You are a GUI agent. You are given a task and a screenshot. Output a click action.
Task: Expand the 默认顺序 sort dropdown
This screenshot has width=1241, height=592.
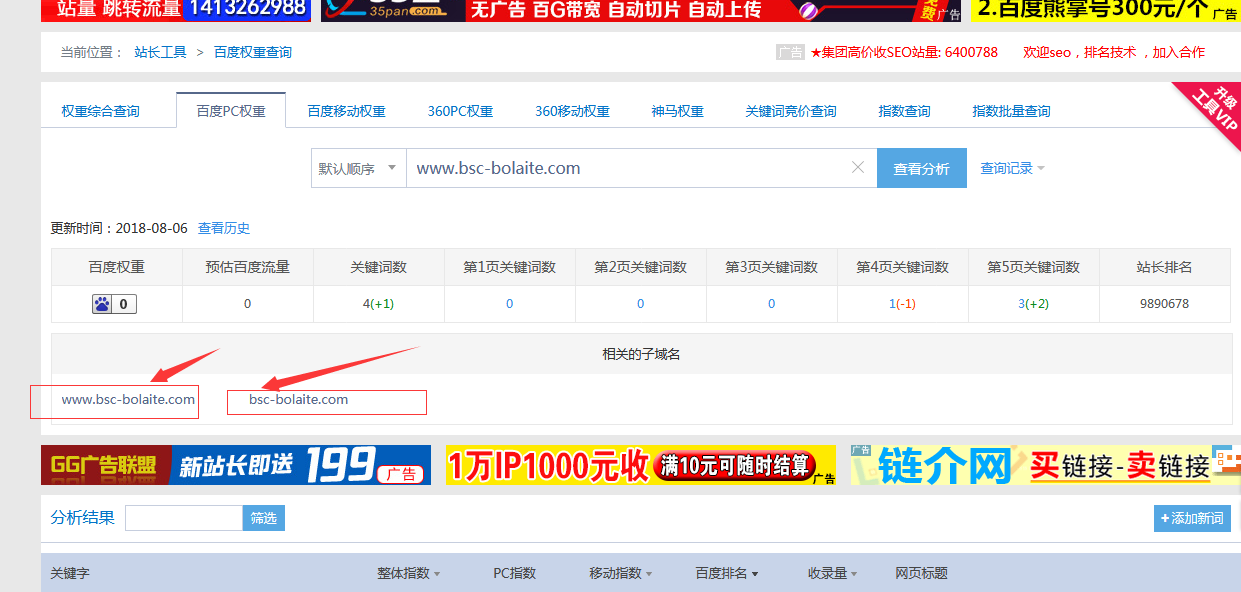click(x=358, y=168)
